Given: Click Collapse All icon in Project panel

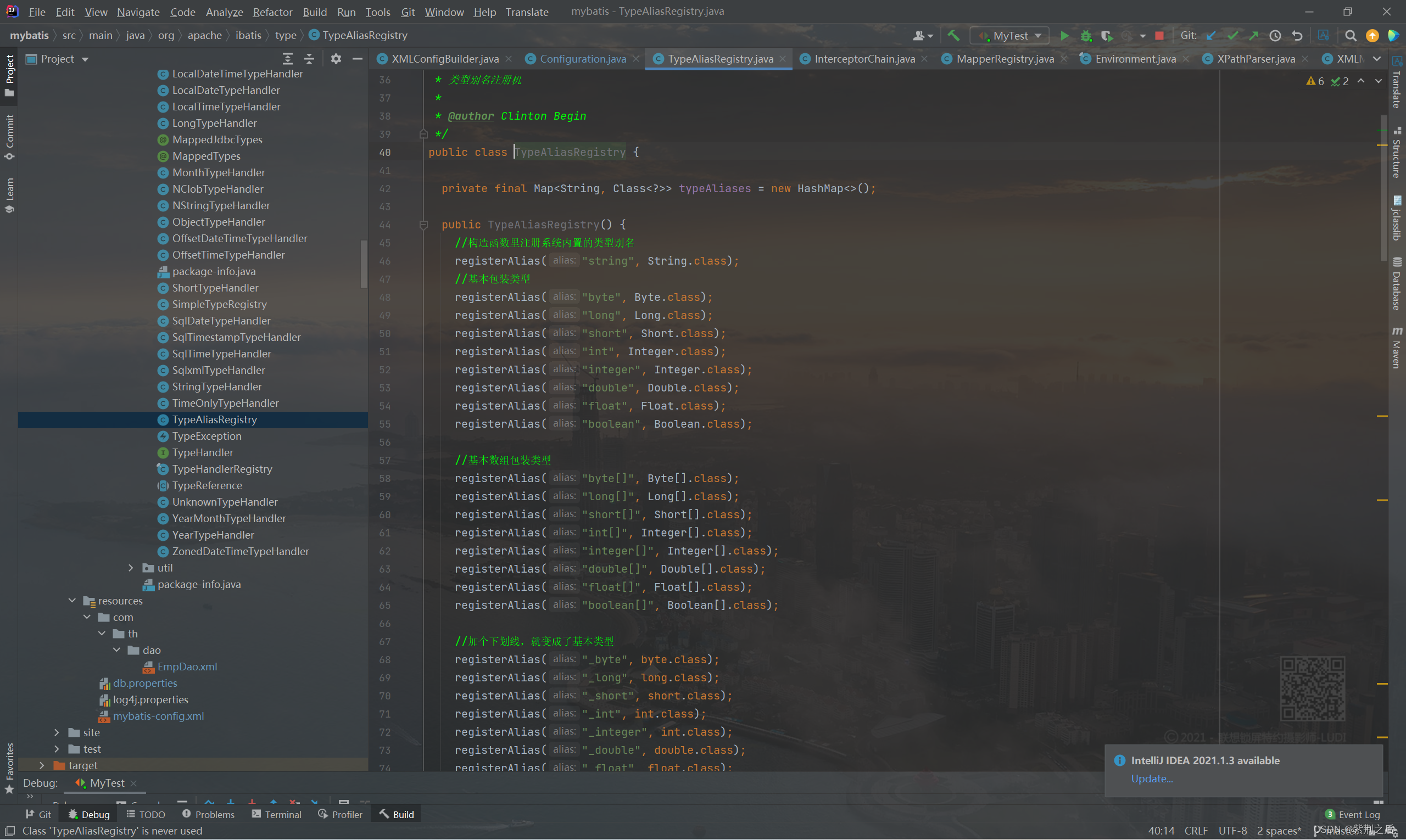Looking at the screenshot, I should click(x=309, y=59).
